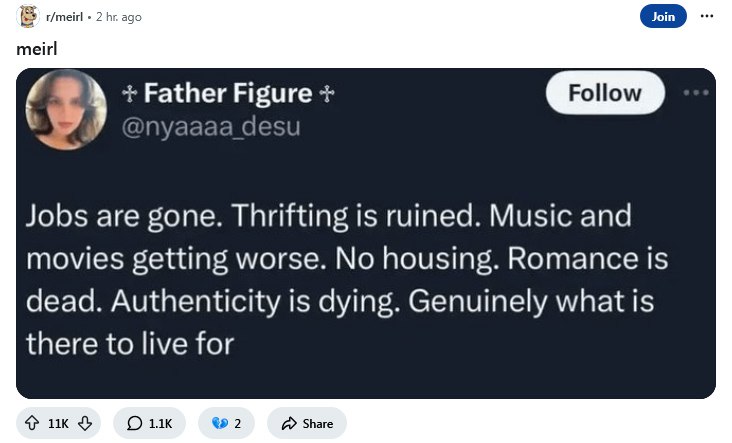Open the post title meirl

coord(37,49)
